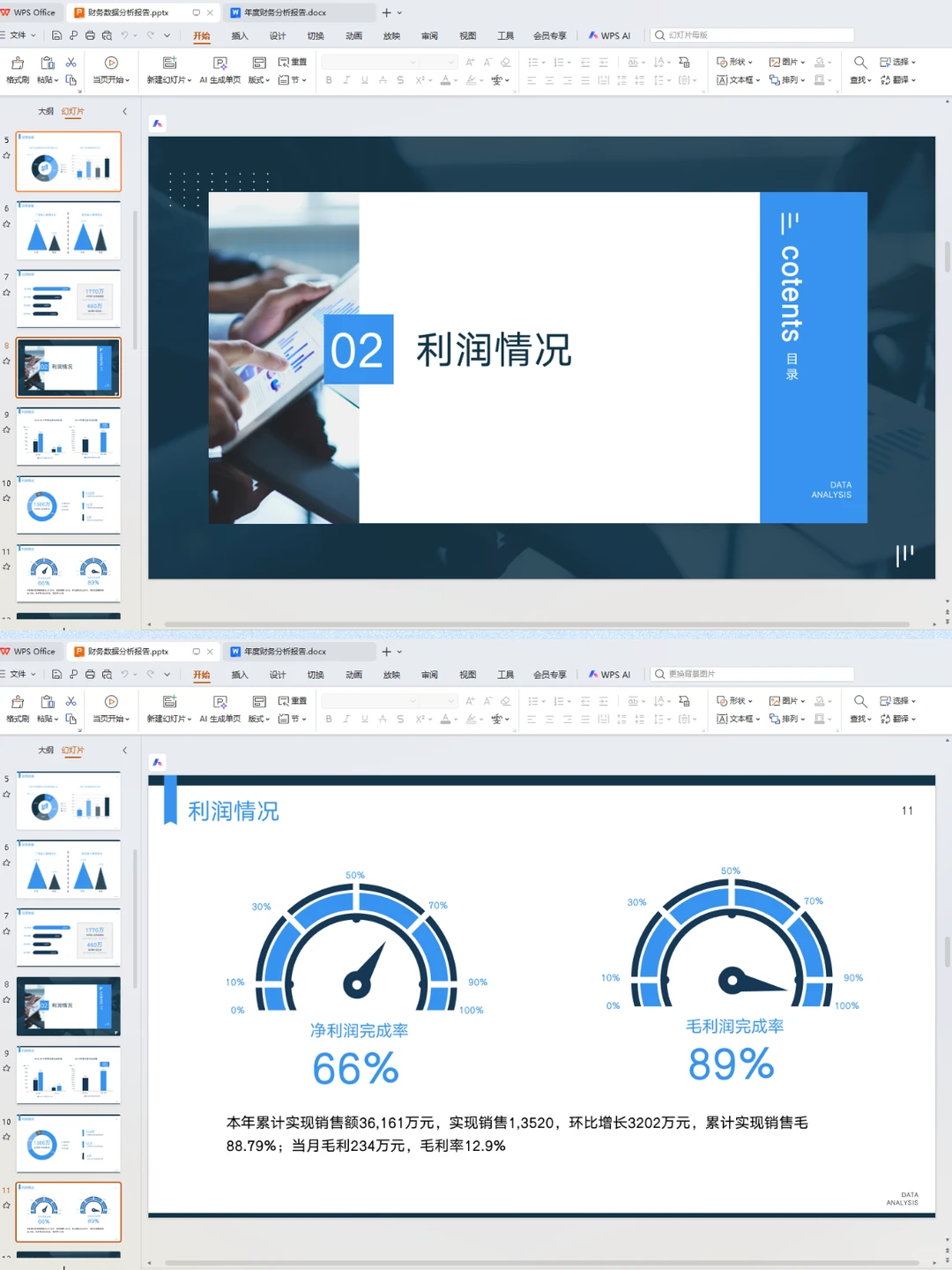This screenshot has width=952, height=1270.
Task: Click WPS AI button in bottom window menu bar
Action: tap(610, 675)
